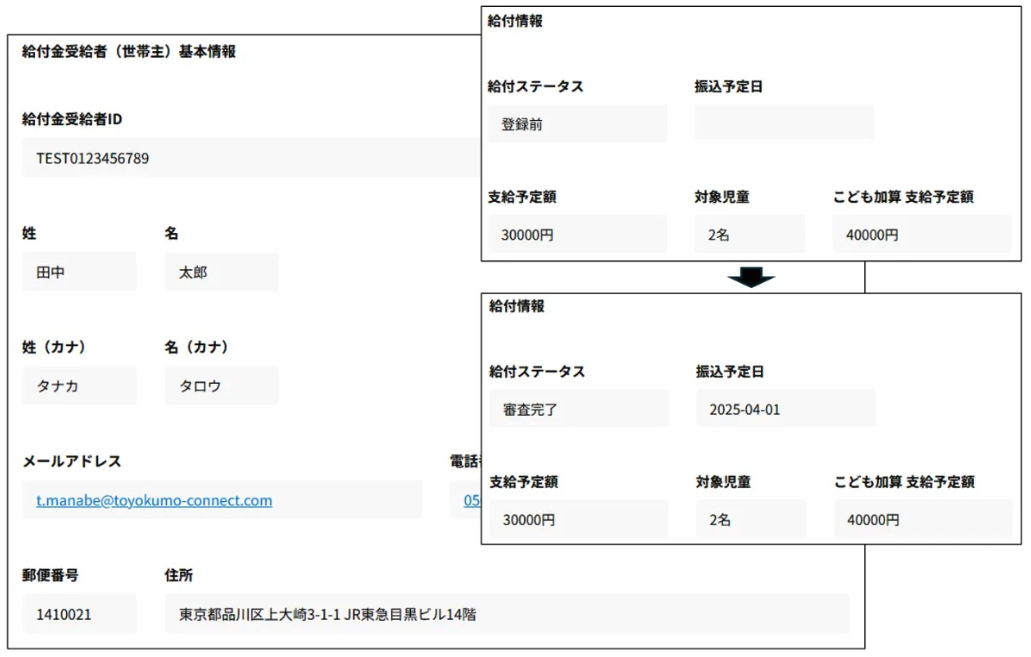Click the 住所 field with 東京都品川区 address
The height and width of the screenshot is (657, 1031).
pyautogui.click(x=506, y=614)
